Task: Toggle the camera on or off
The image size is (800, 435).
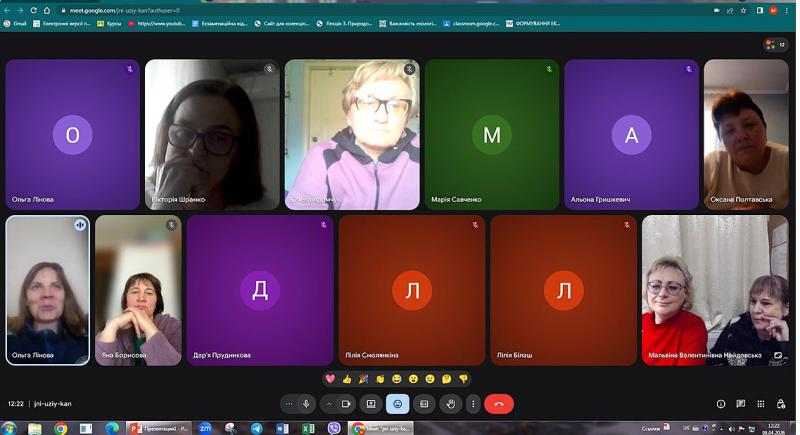Action: click(346, 404)
